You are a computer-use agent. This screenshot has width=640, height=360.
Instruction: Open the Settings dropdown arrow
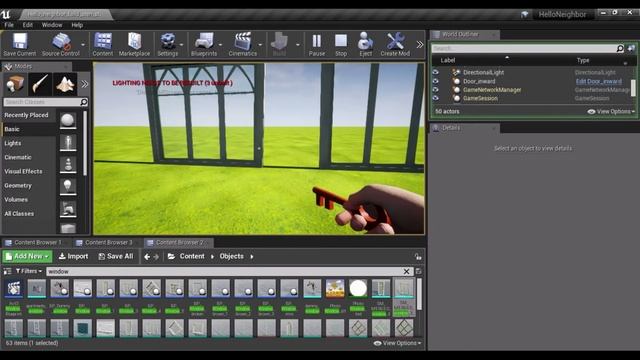pos(182,44)
